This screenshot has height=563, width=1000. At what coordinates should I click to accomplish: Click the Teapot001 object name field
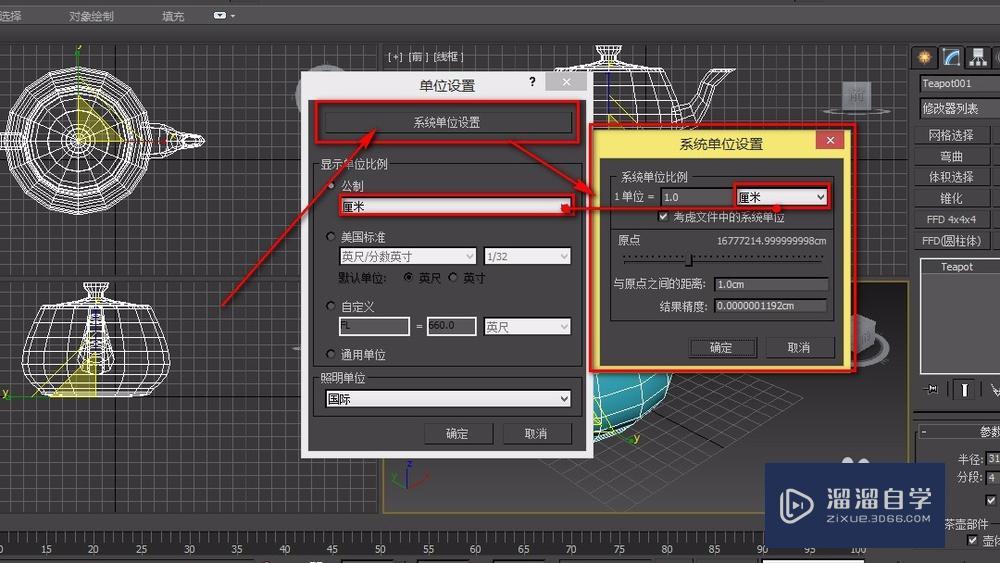[x=960, y=84]
